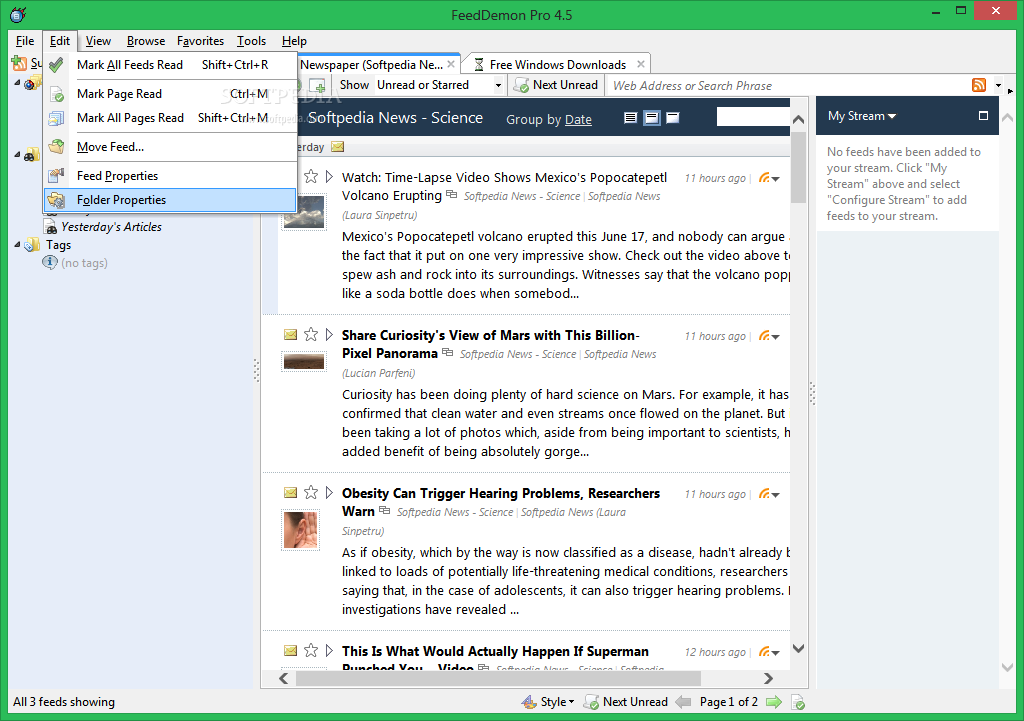Maximize the My Stream panel
1024x721 pixels.
[983, 116]
